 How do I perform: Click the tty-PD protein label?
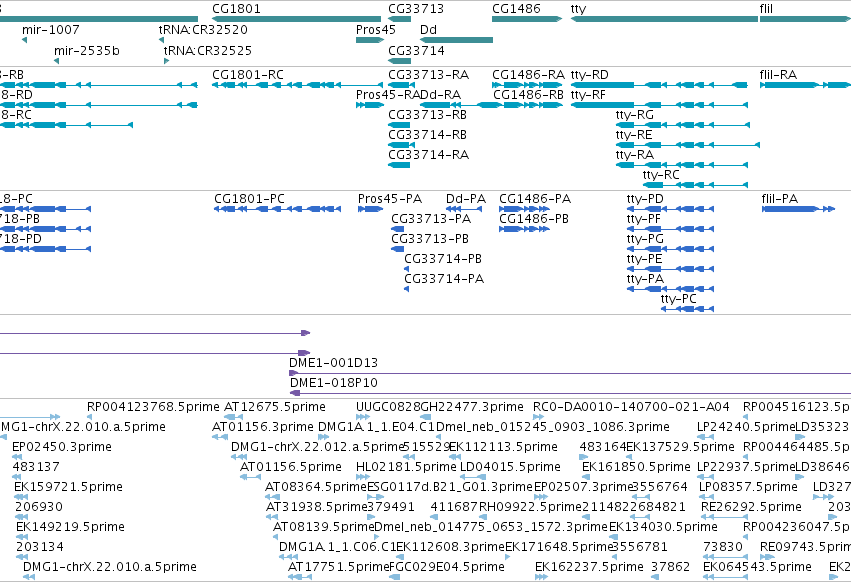point(645,199)
